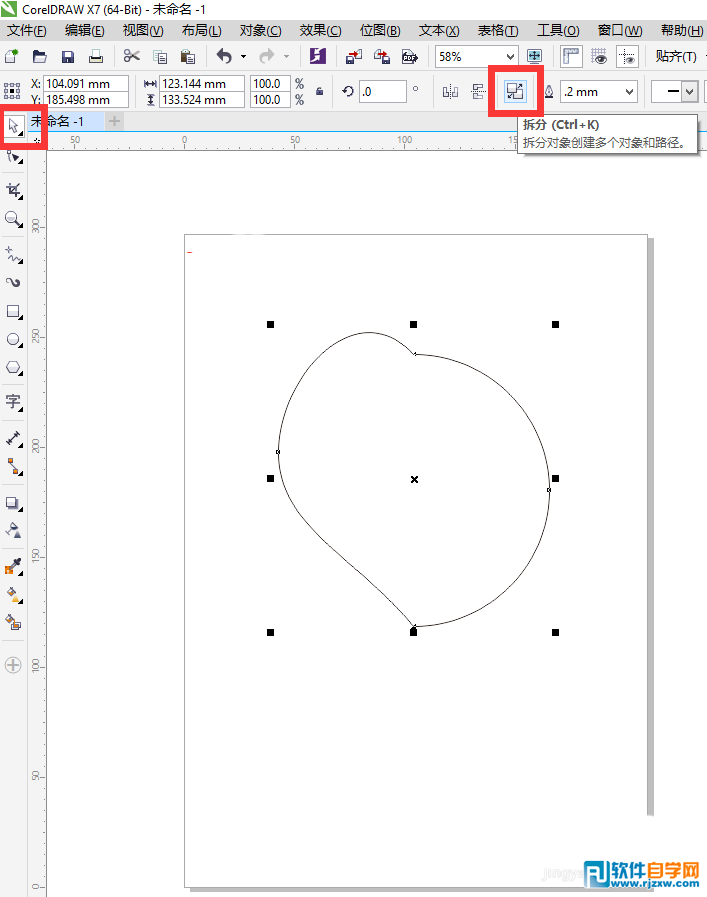Click the toolbox quick customize plus

coord(13,665)
